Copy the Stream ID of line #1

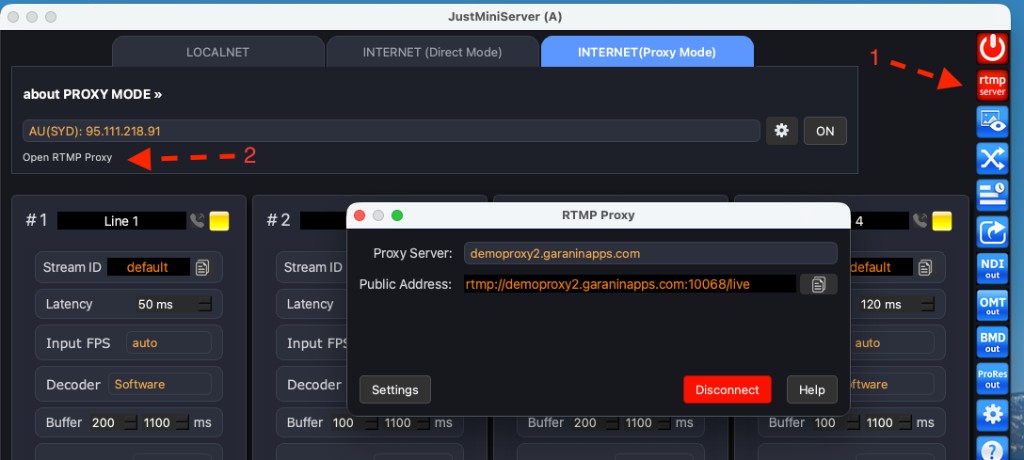coord(202,267)
